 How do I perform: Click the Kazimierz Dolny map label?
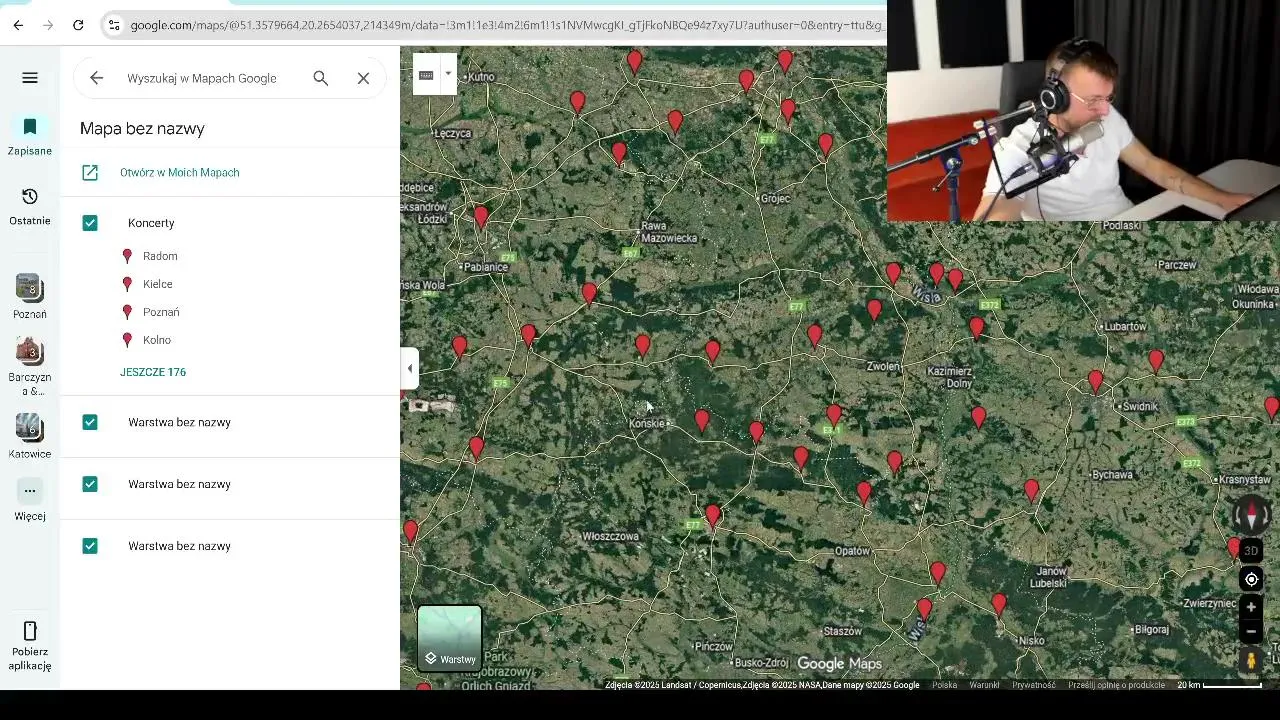tap(949, 377)
